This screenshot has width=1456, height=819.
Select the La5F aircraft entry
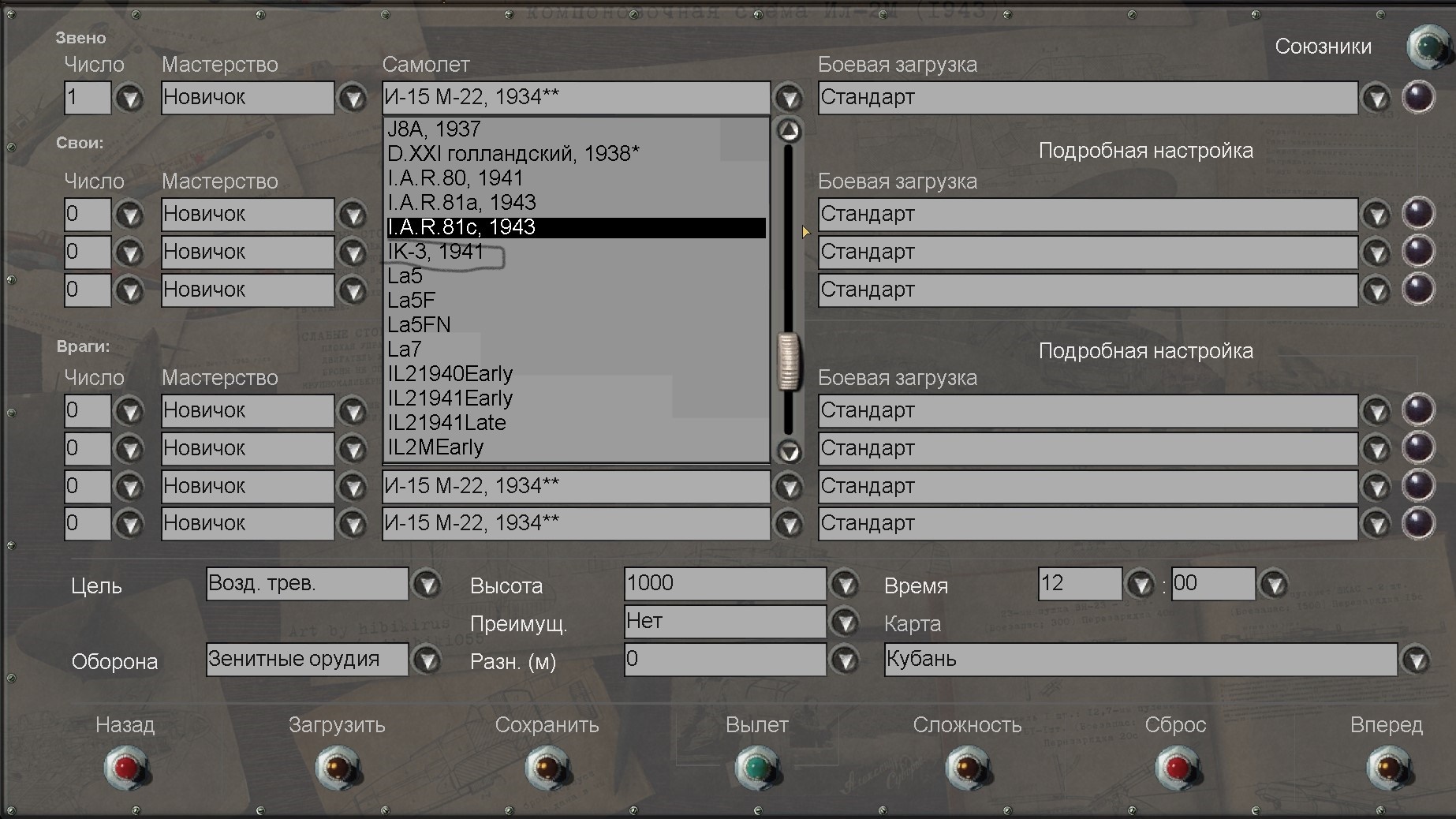point(577,301)
